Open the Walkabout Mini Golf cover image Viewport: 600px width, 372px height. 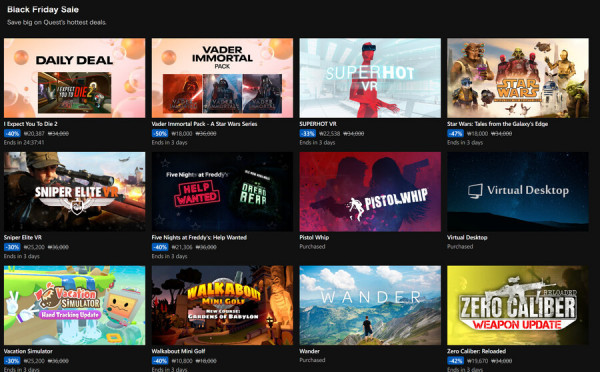pos(222,305)
